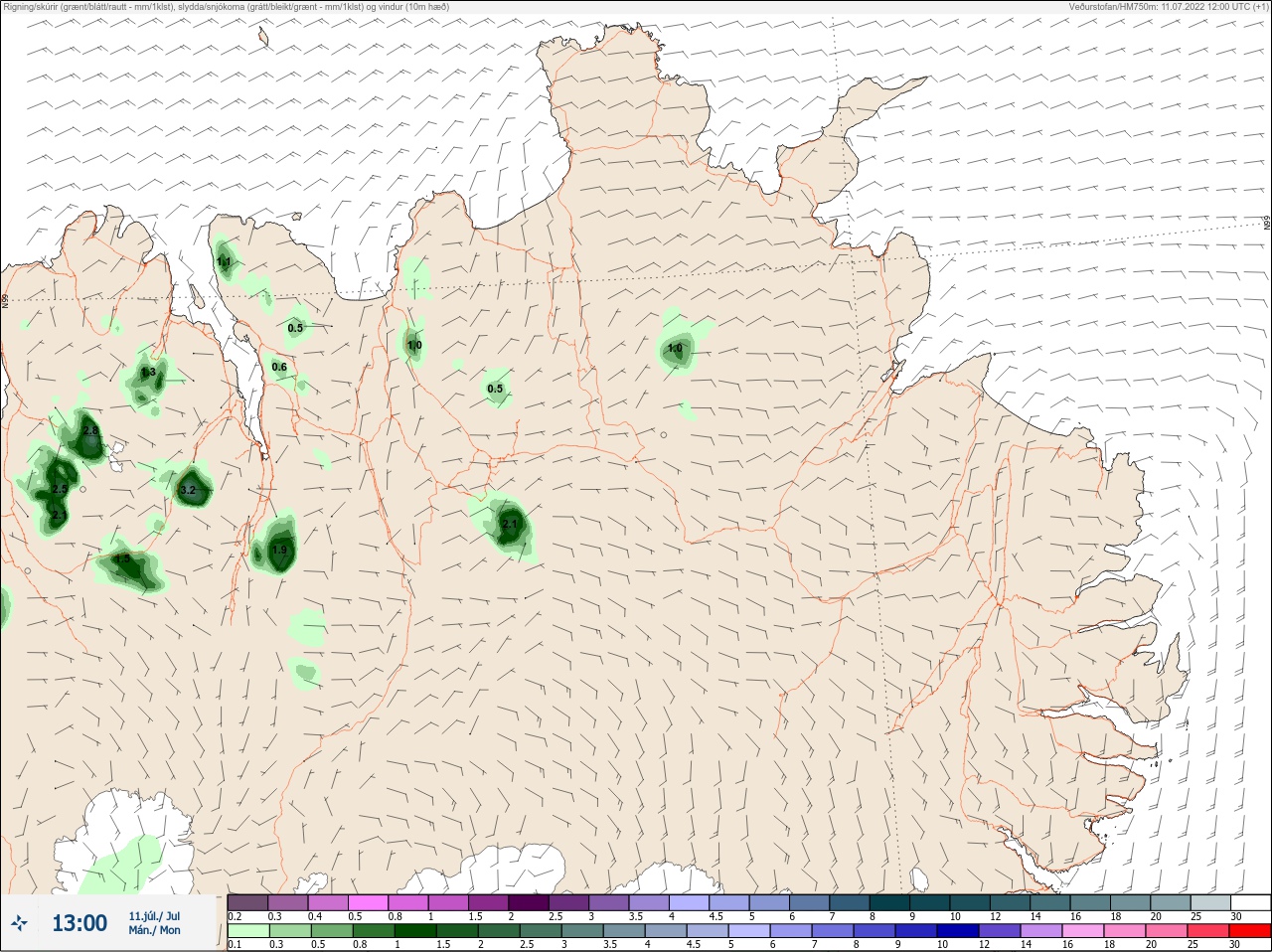
Task: Click the map title starting with "Rigning/skúrir"
Action: click(x=227, y=6)
